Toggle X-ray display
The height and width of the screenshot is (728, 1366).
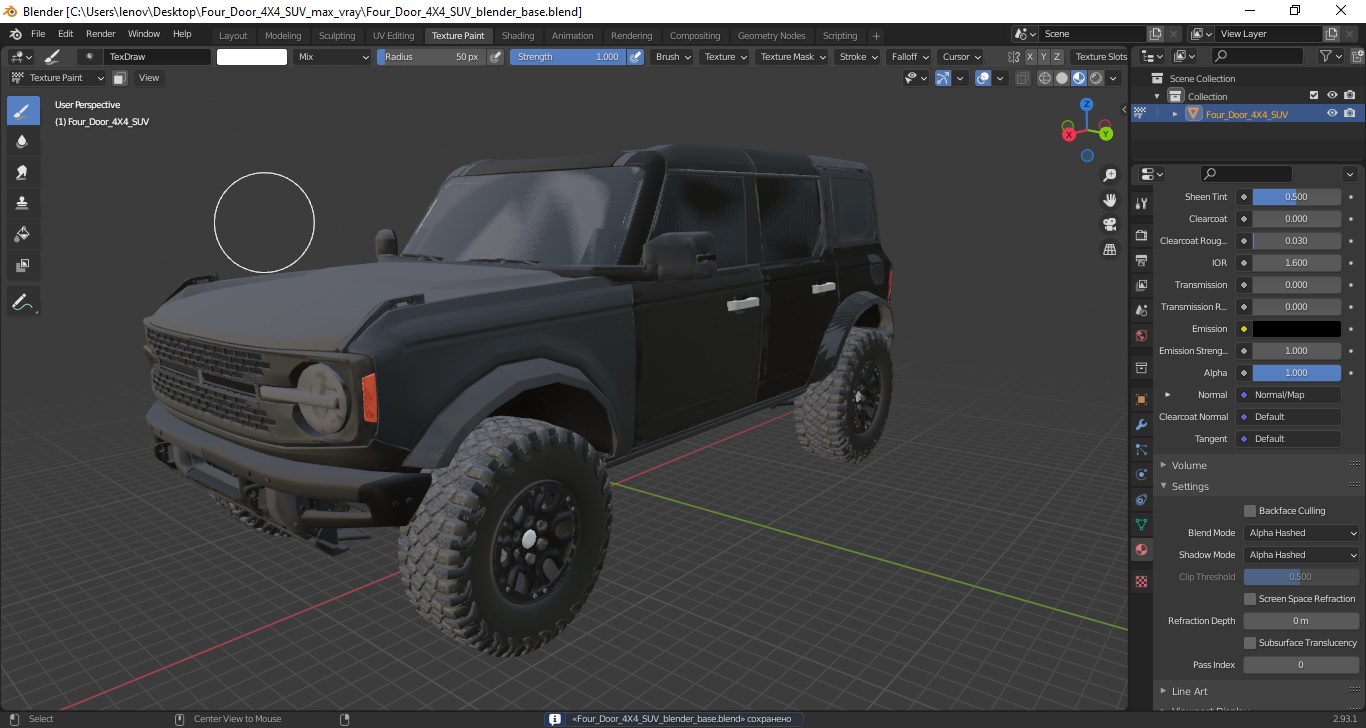click(x=1022, y=78)
